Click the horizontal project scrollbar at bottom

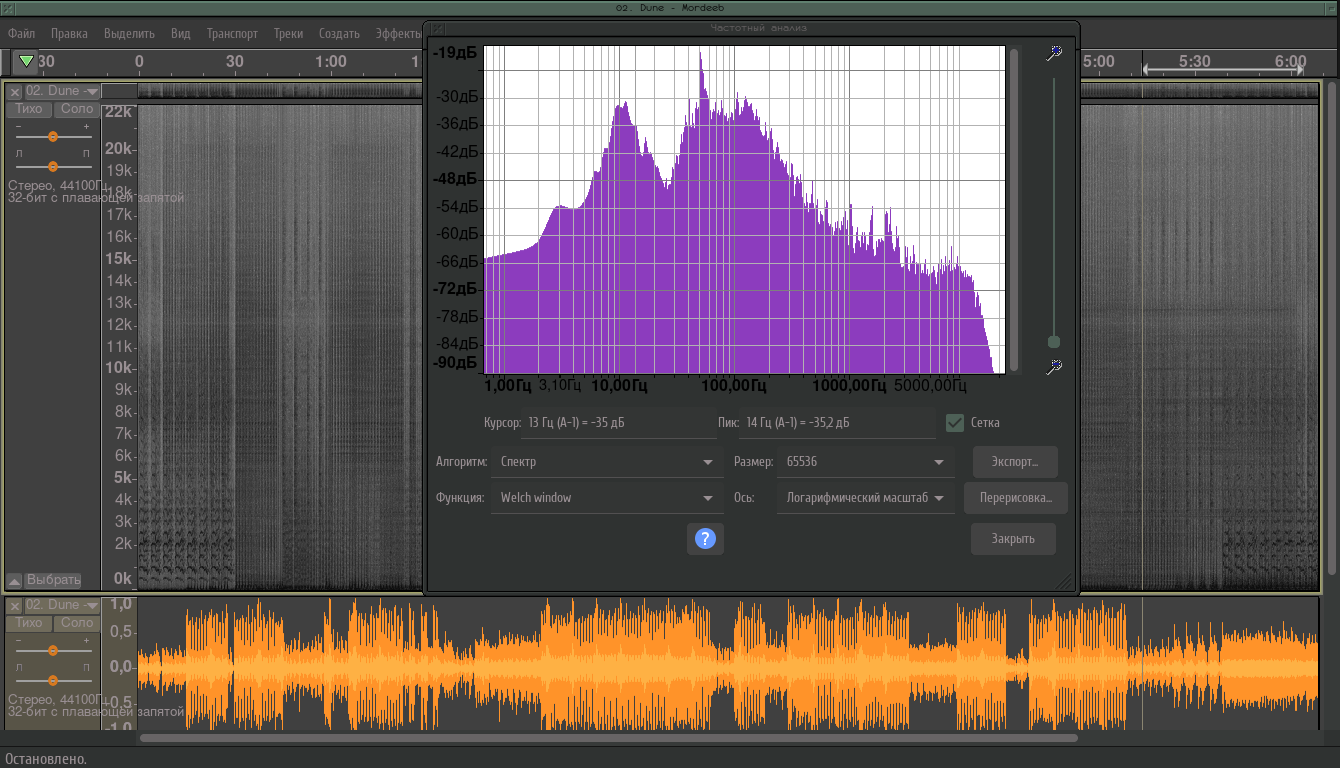[608, 738]
